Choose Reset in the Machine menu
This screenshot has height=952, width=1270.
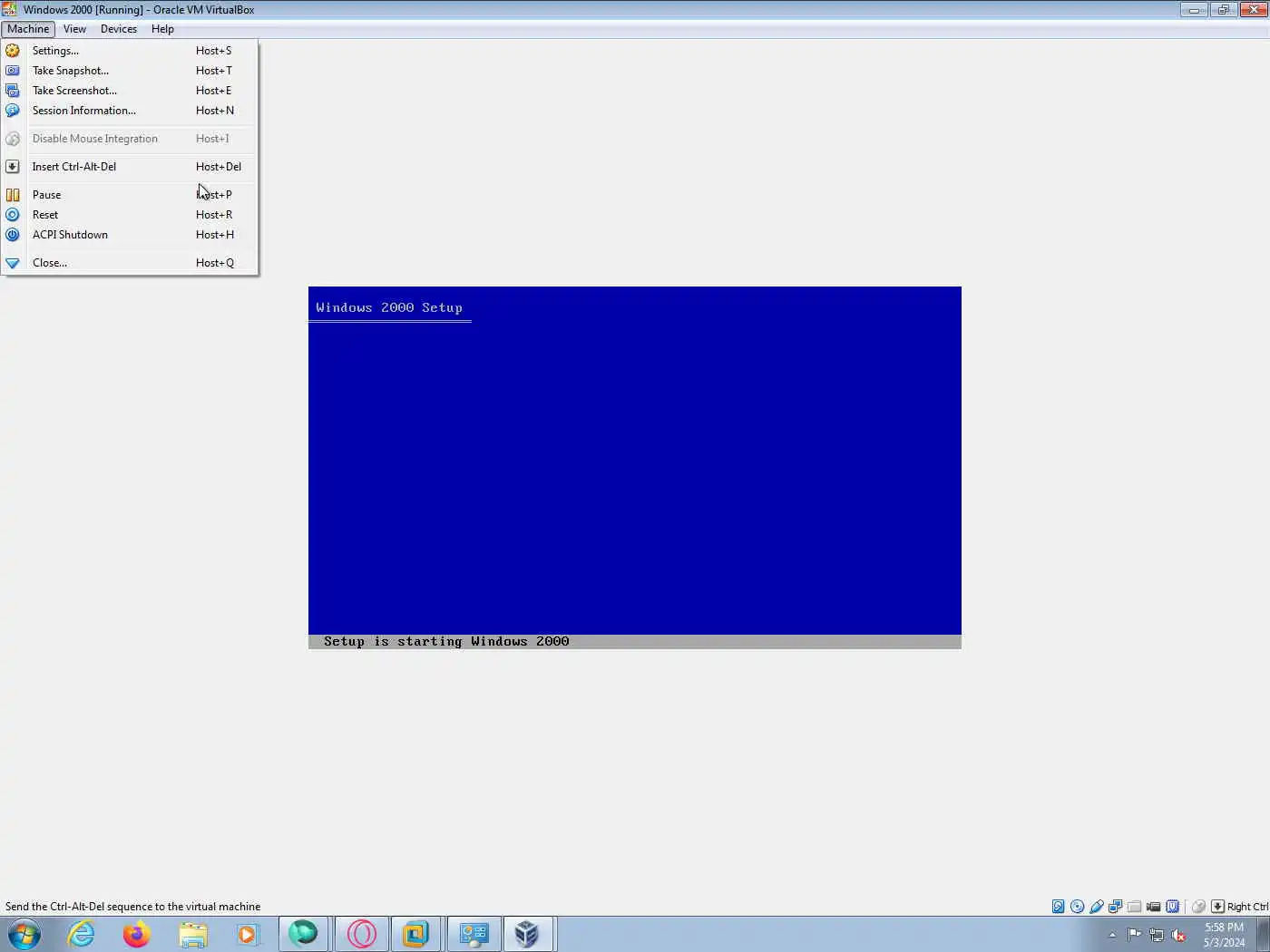[130, 215]
